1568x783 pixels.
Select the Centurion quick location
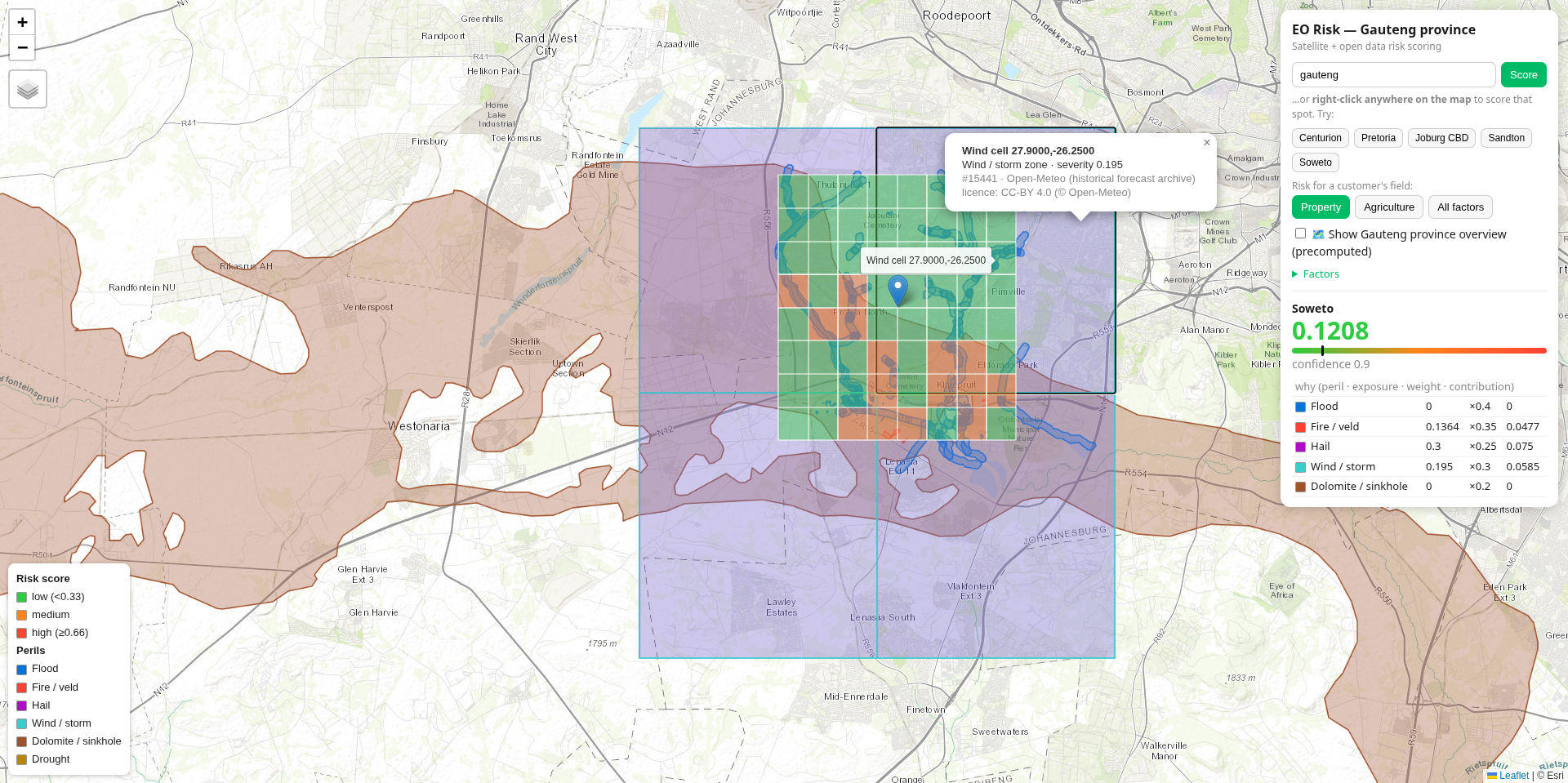1320,138
